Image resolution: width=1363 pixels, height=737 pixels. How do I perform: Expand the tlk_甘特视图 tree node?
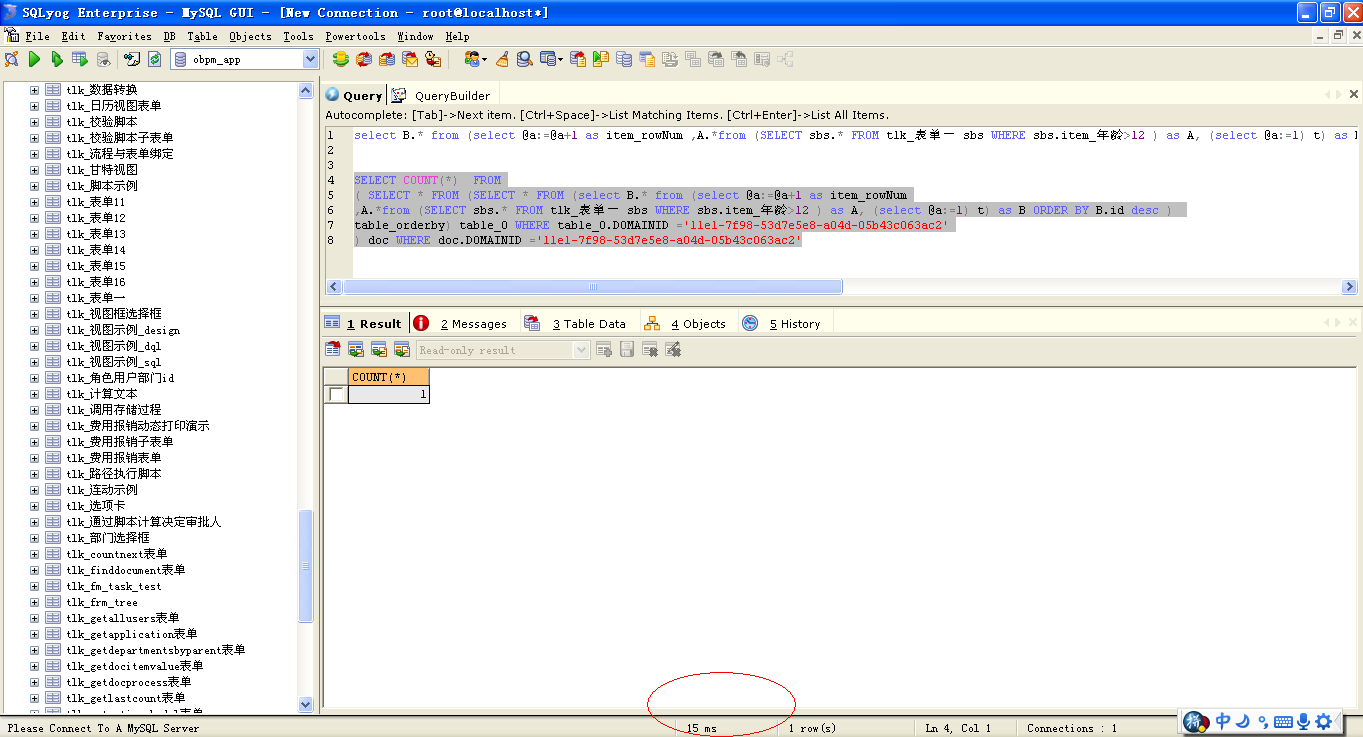(x=34, y=169)
